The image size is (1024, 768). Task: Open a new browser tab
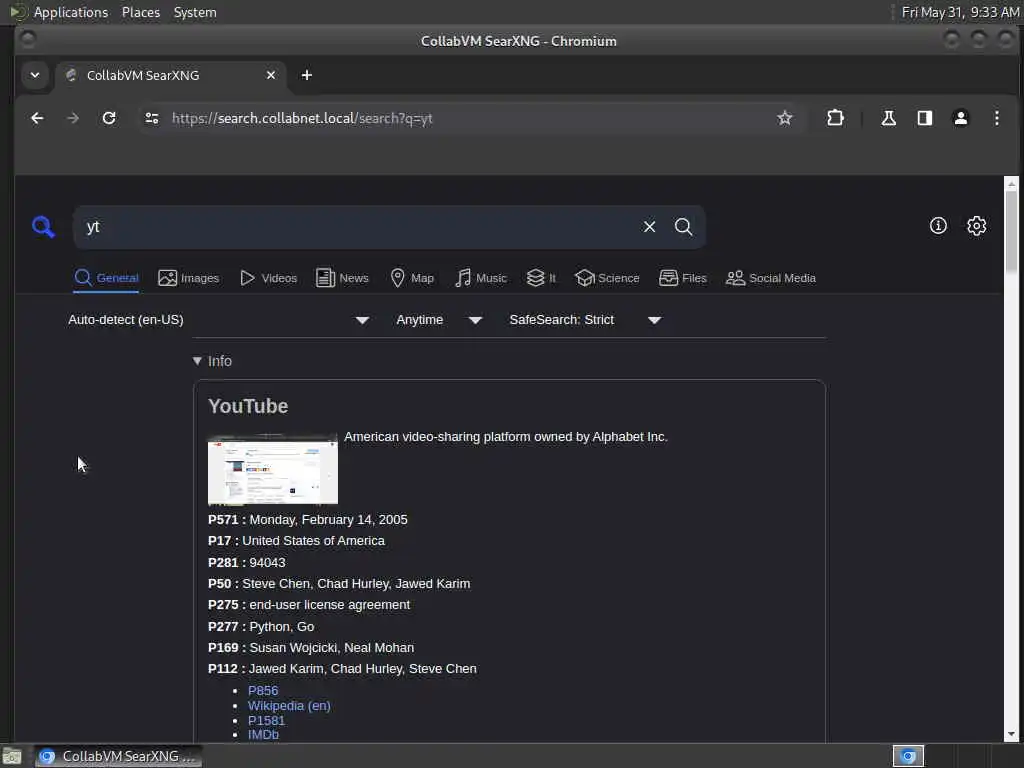(x=306, y=75)
